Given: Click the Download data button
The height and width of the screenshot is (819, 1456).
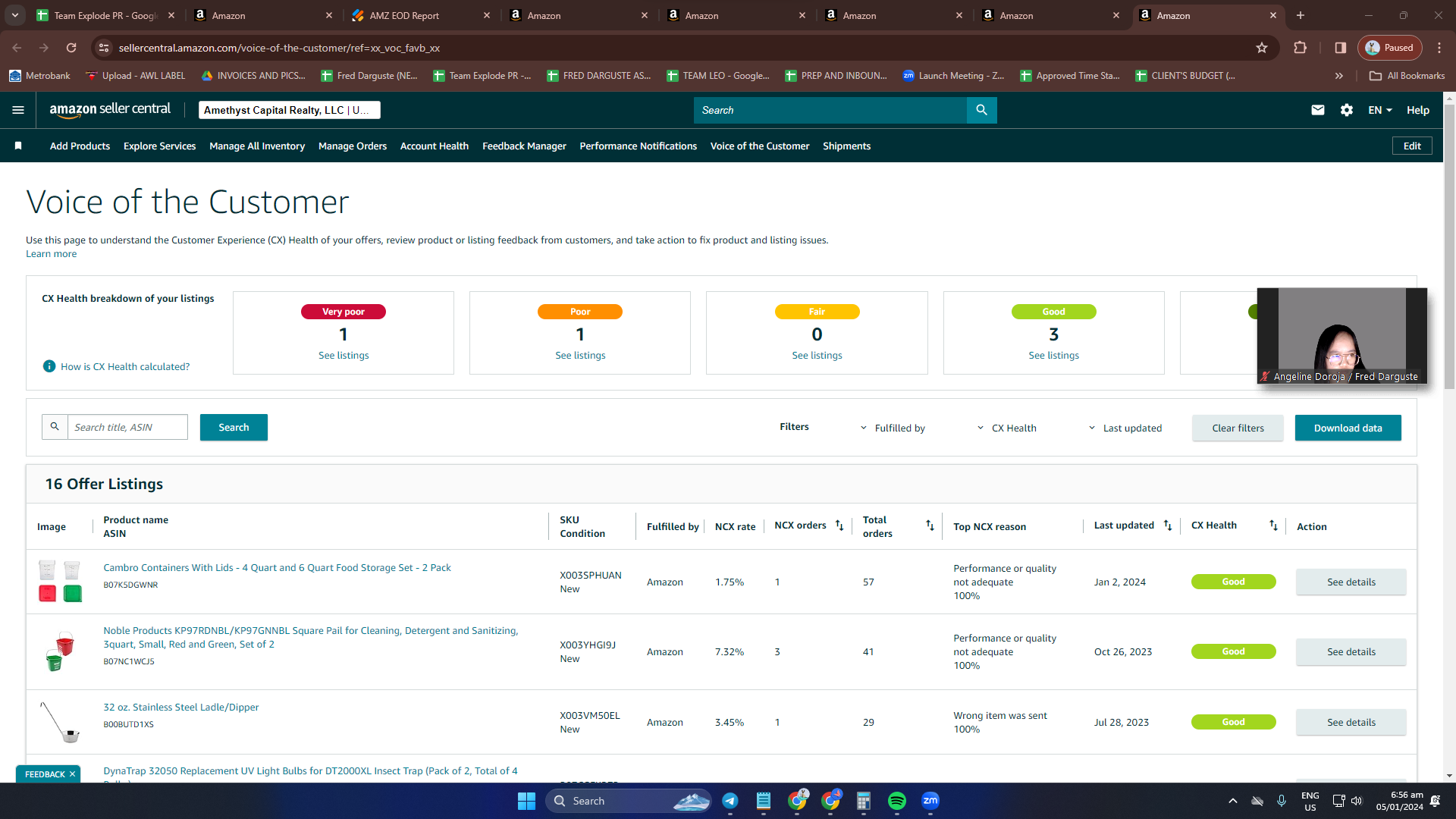Looking at the screenshot, I should click(1348, 428).
